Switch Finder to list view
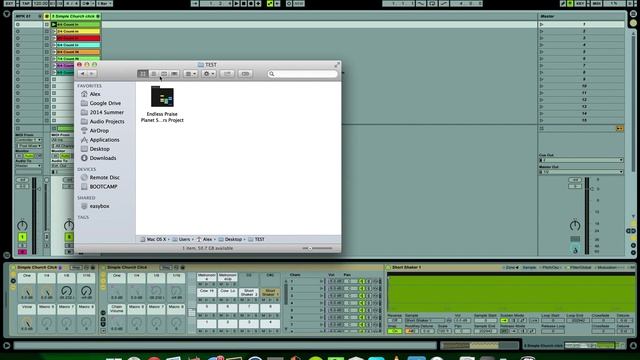This screenshot has width=640, height=360. click(x=153, y=74)
